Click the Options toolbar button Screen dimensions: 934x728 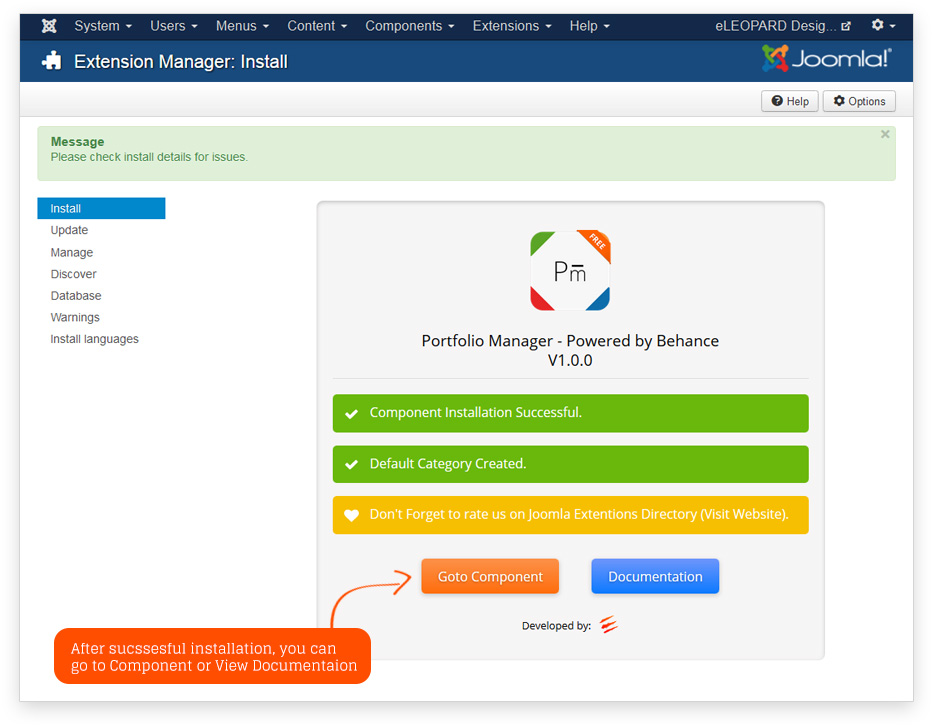pos(859,101)
